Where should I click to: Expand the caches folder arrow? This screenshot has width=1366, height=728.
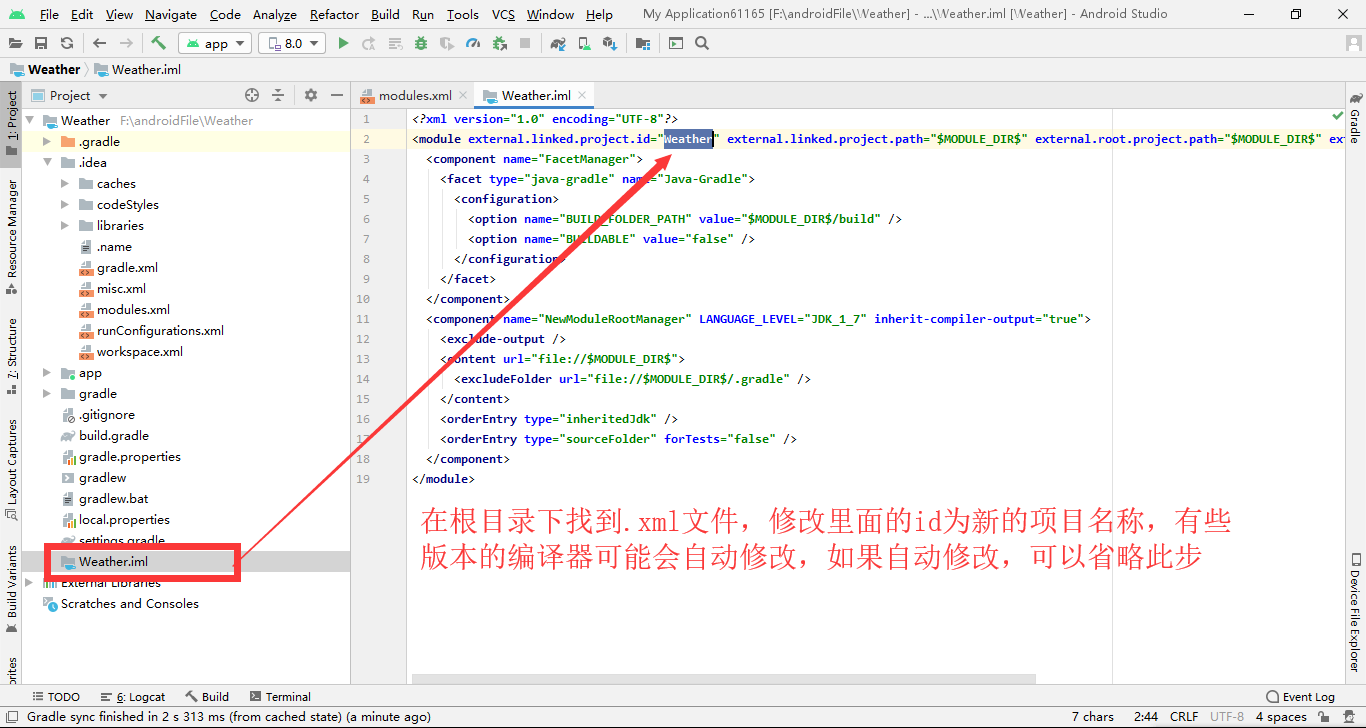[x=65, y=183]
